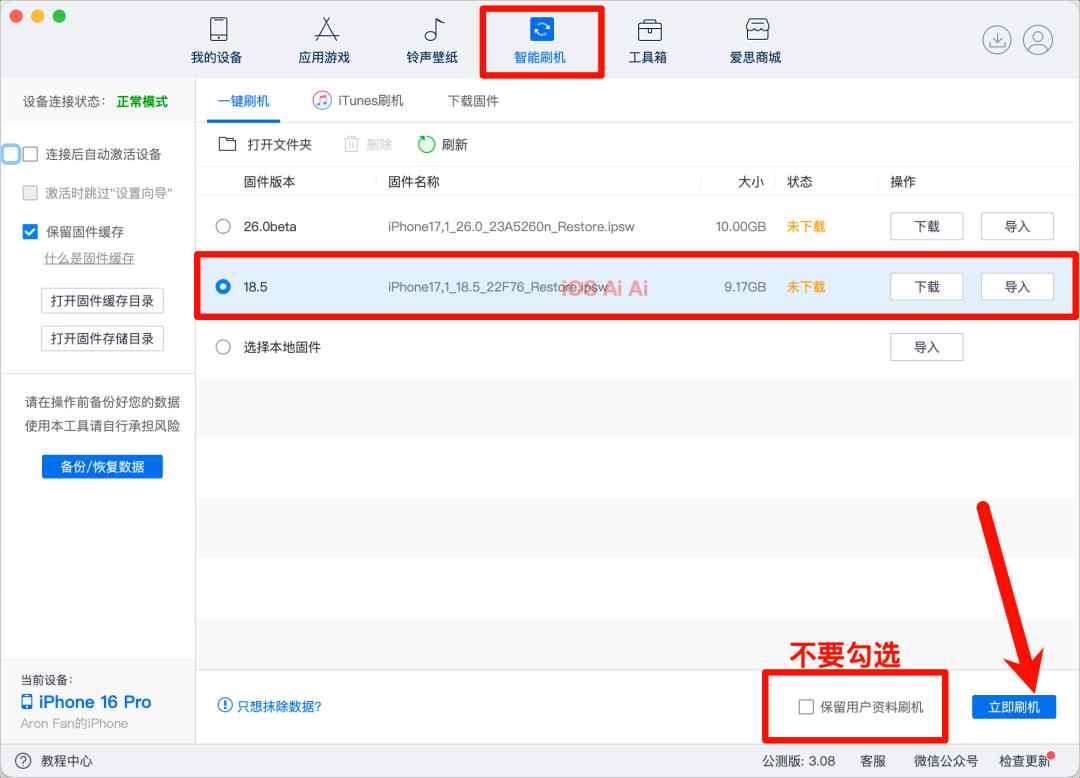Open the 应用游戏 apps icon
This screenshot has height=778, width=1080.
[x=326, y=30]
